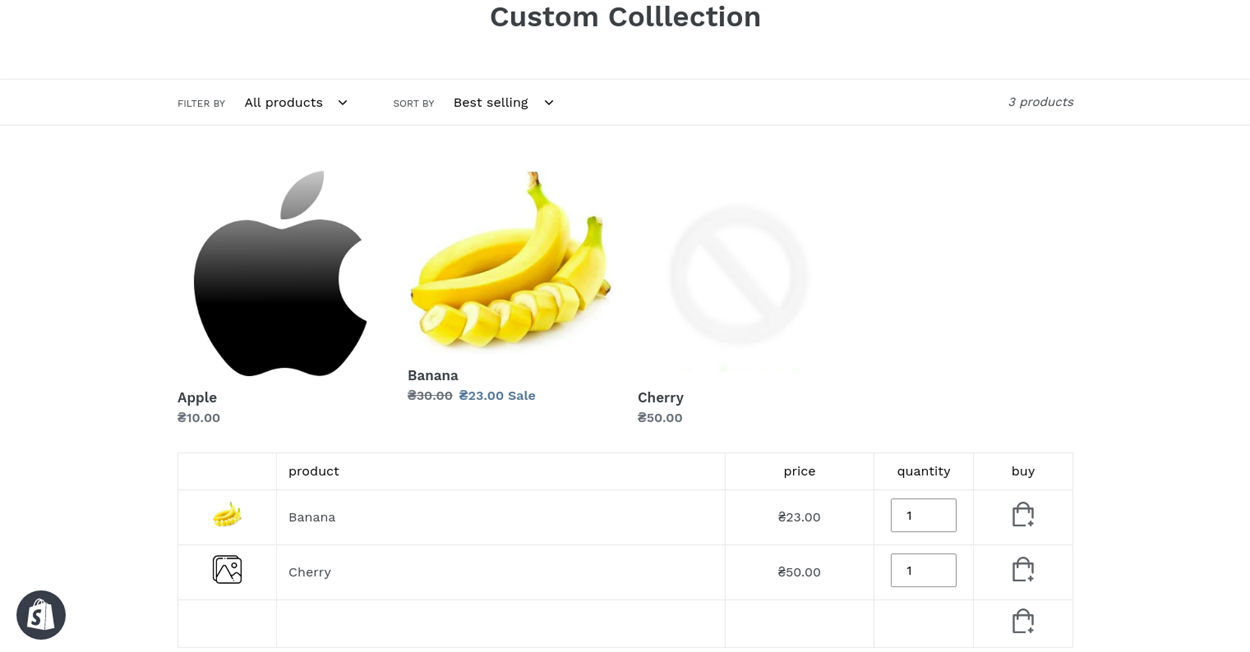
Task: Open the Cherry product title link
Action: coord(661,398)
